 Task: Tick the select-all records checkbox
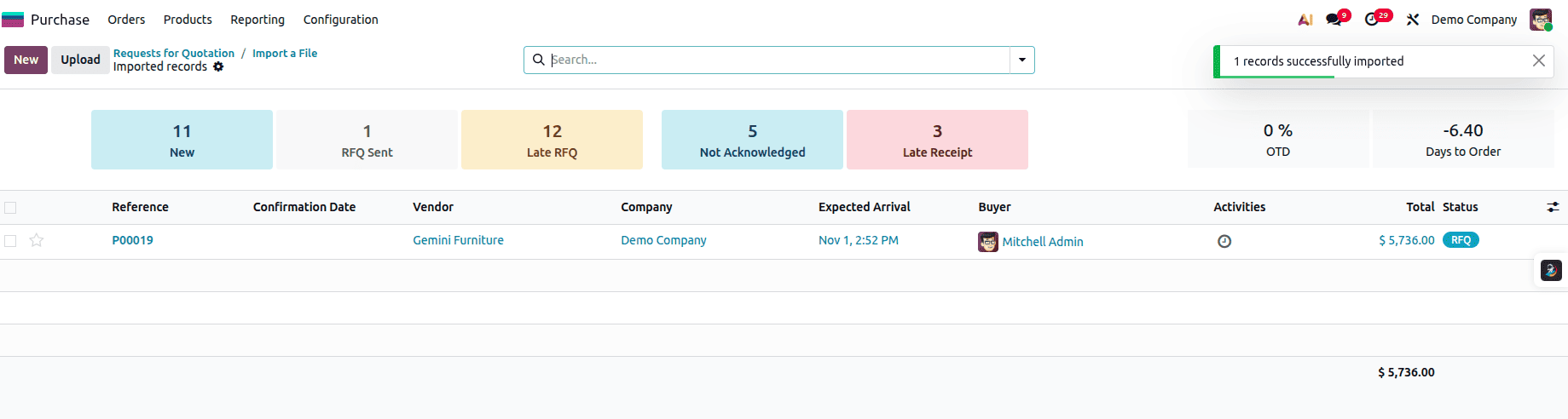click(x=10, y=208)
